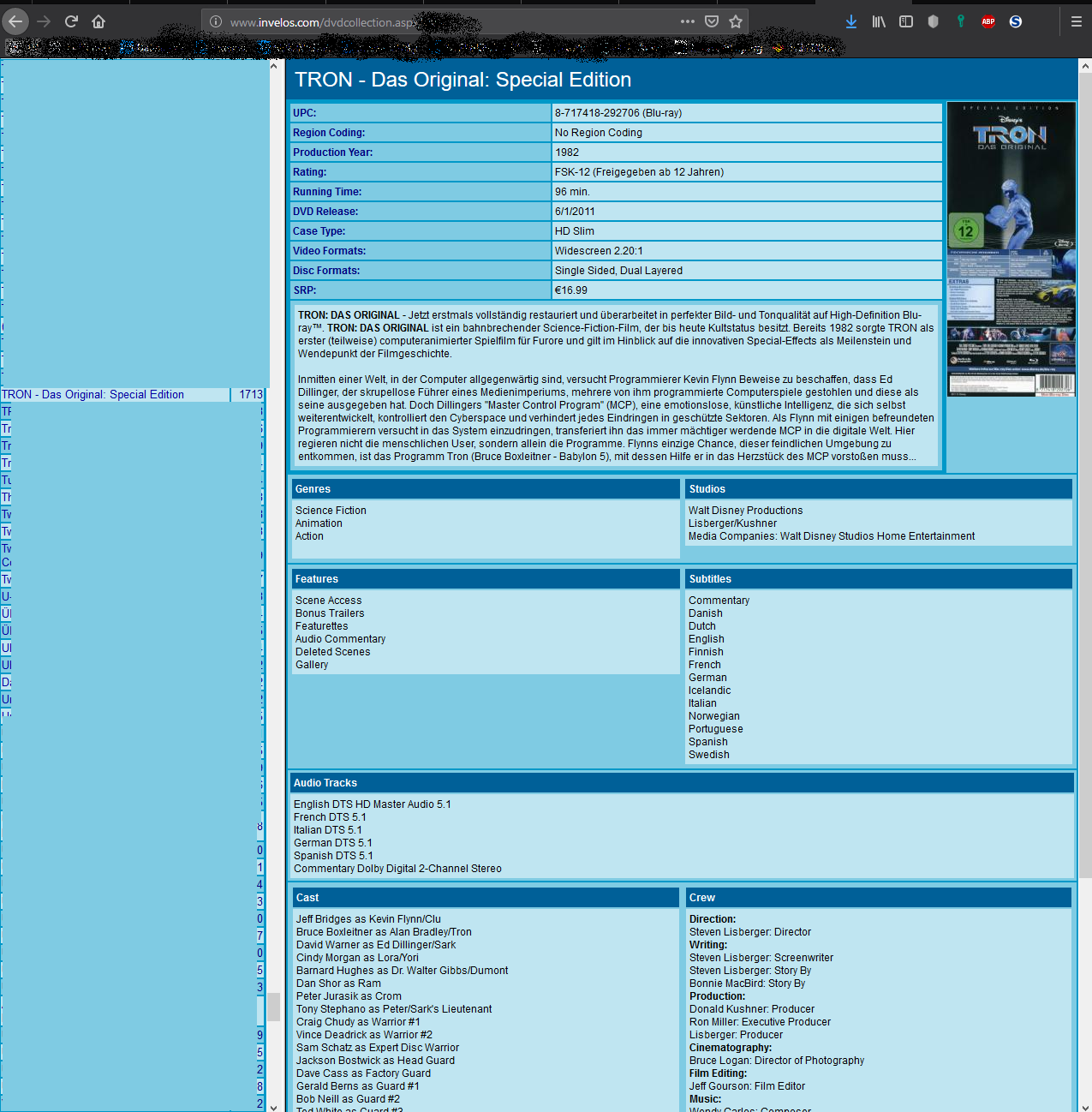The height and width of the screenshot is (1112, 1092).
Task: Click the FSK-12 rating value
Action: pos(639,172)
